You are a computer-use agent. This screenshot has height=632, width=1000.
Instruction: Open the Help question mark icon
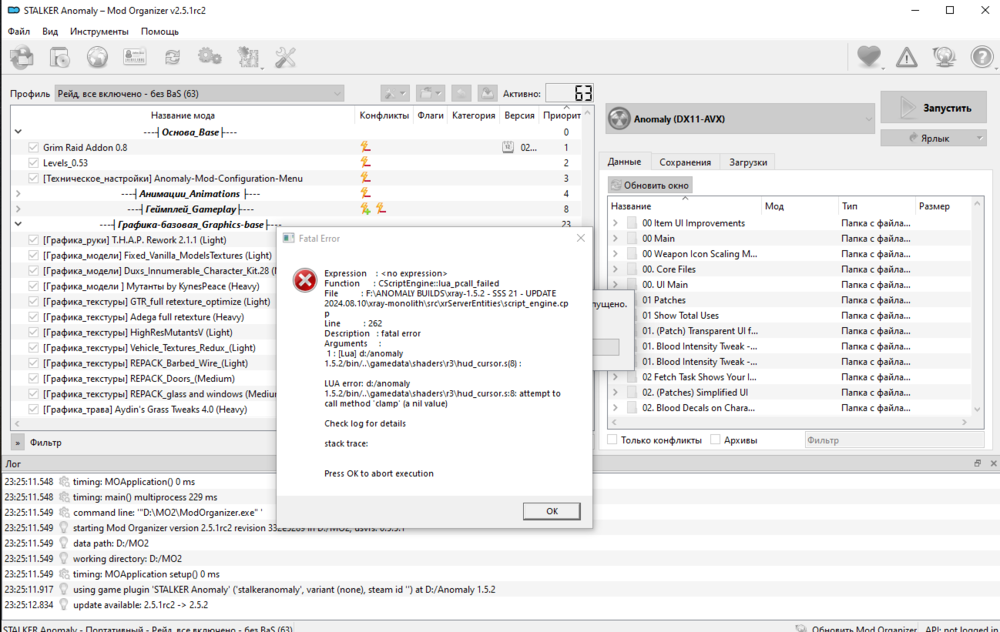coord(981,57)
